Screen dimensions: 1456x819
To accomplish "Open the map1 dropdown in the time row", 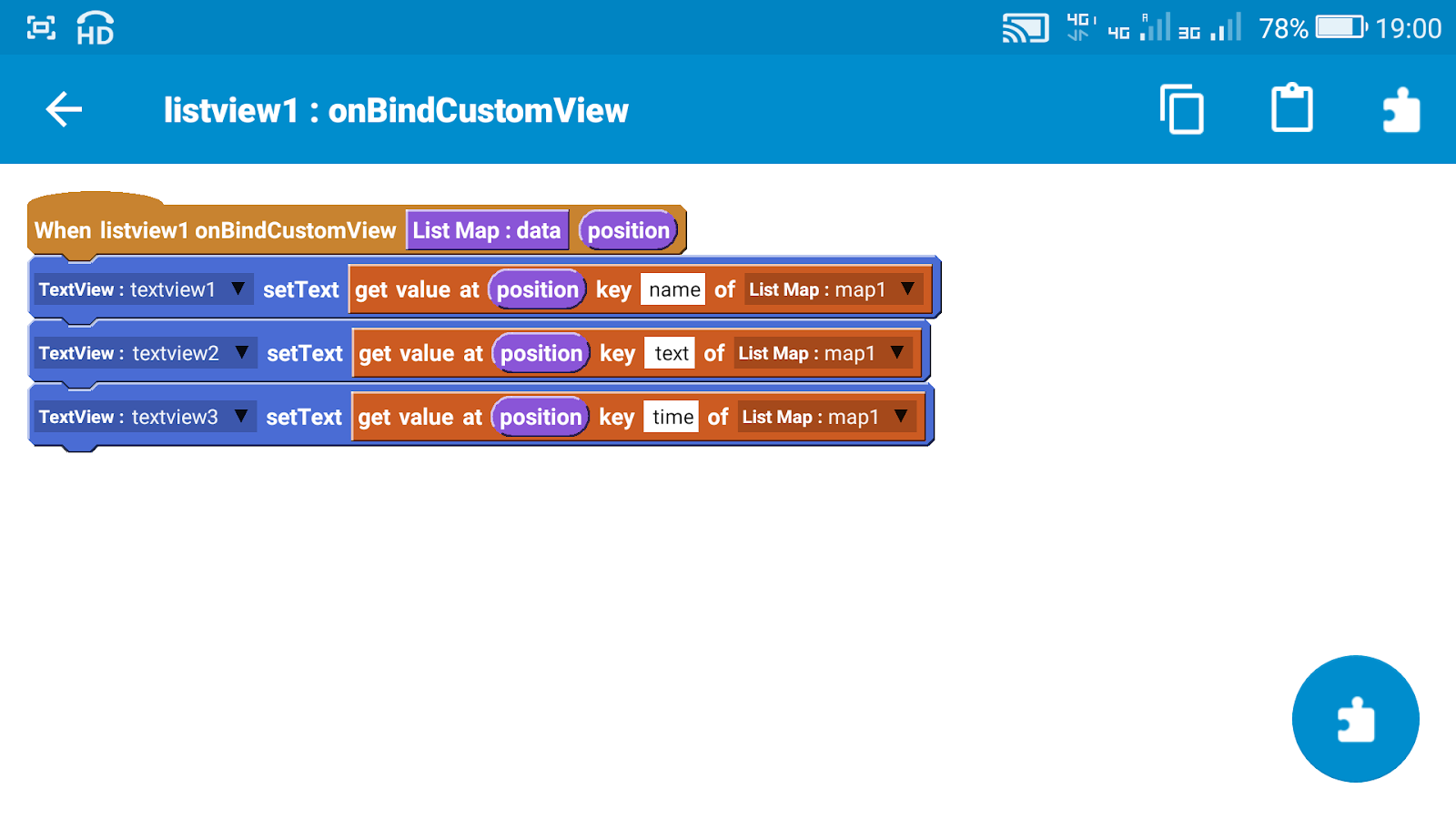I will (x=901, y=416).
